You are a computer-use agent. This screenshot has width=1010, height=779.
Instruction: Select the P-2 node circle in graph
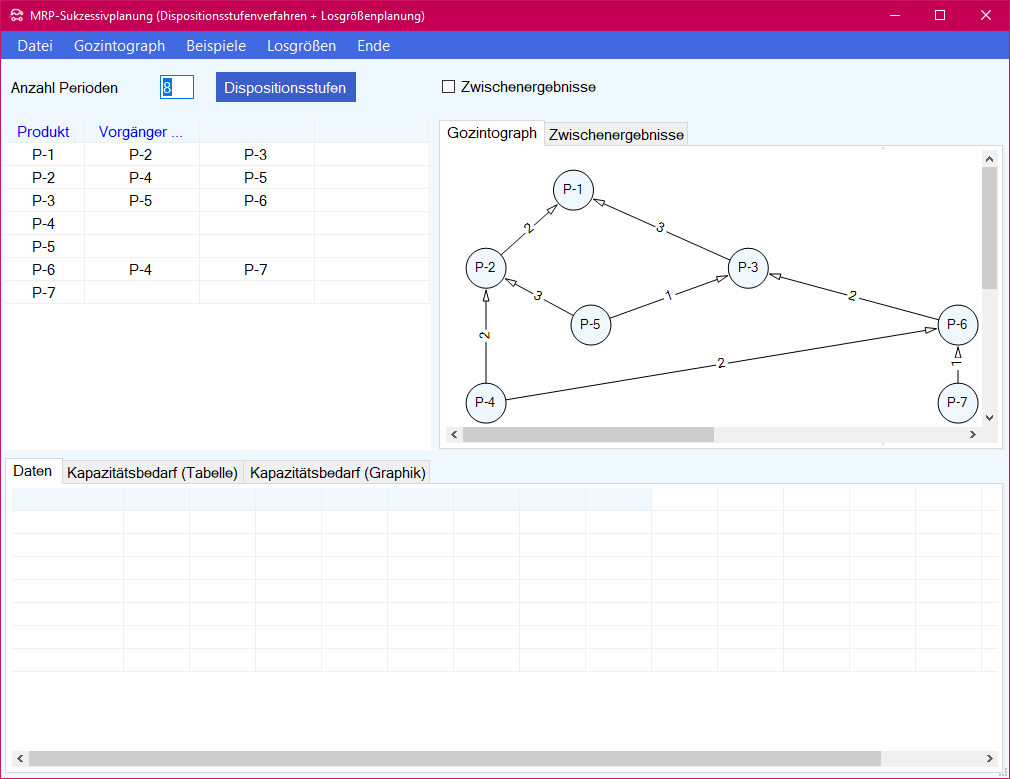tap(486, 267)
